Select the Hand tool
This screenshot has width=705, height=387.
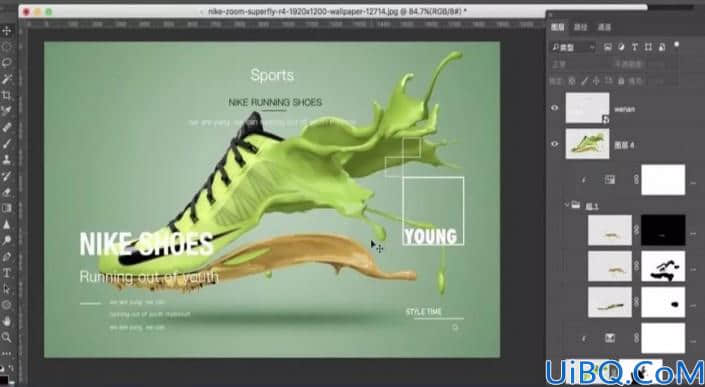7,321
